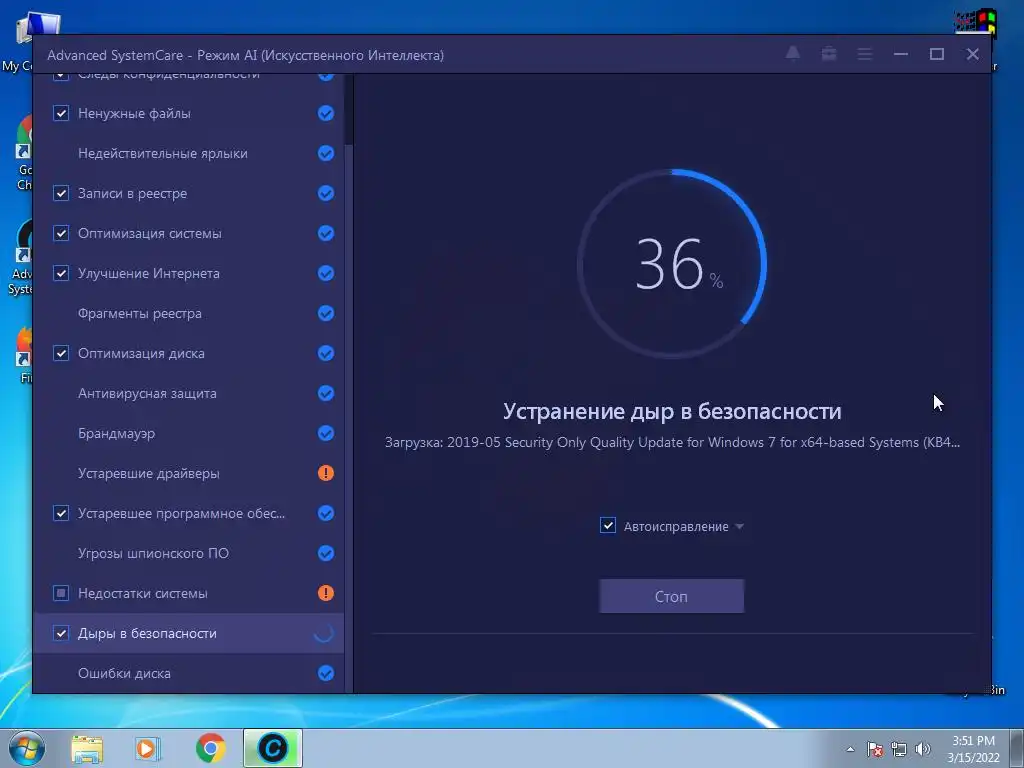1024x768 pixels.
Task: Open File Explorer from taskbar
Action: 88,748
